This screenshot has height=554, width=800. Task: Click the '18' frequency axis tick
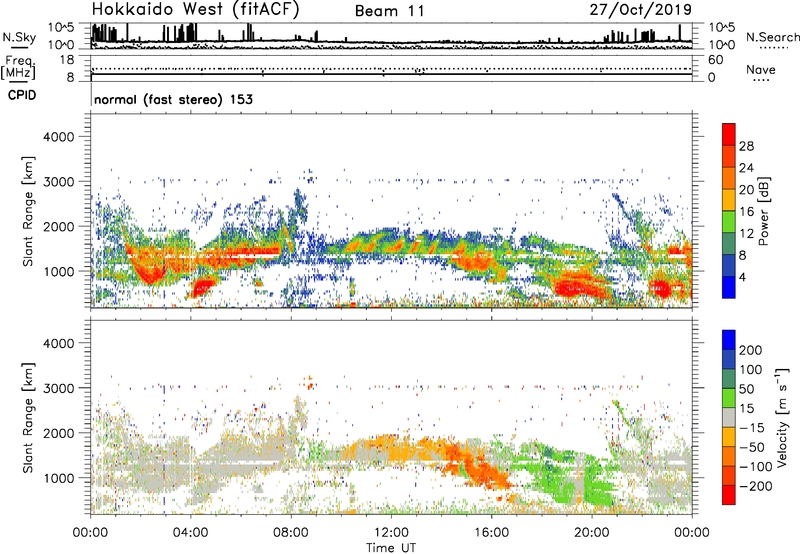67,60
